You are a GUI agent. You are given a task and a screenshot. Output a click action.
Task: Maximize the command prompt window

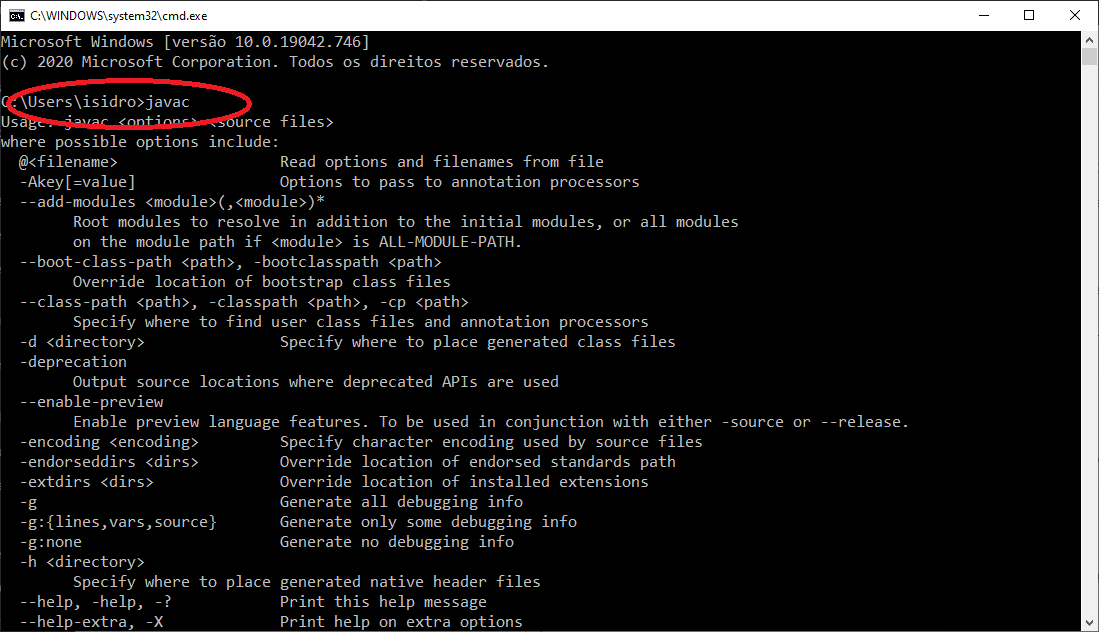(x=1029, y=15)
